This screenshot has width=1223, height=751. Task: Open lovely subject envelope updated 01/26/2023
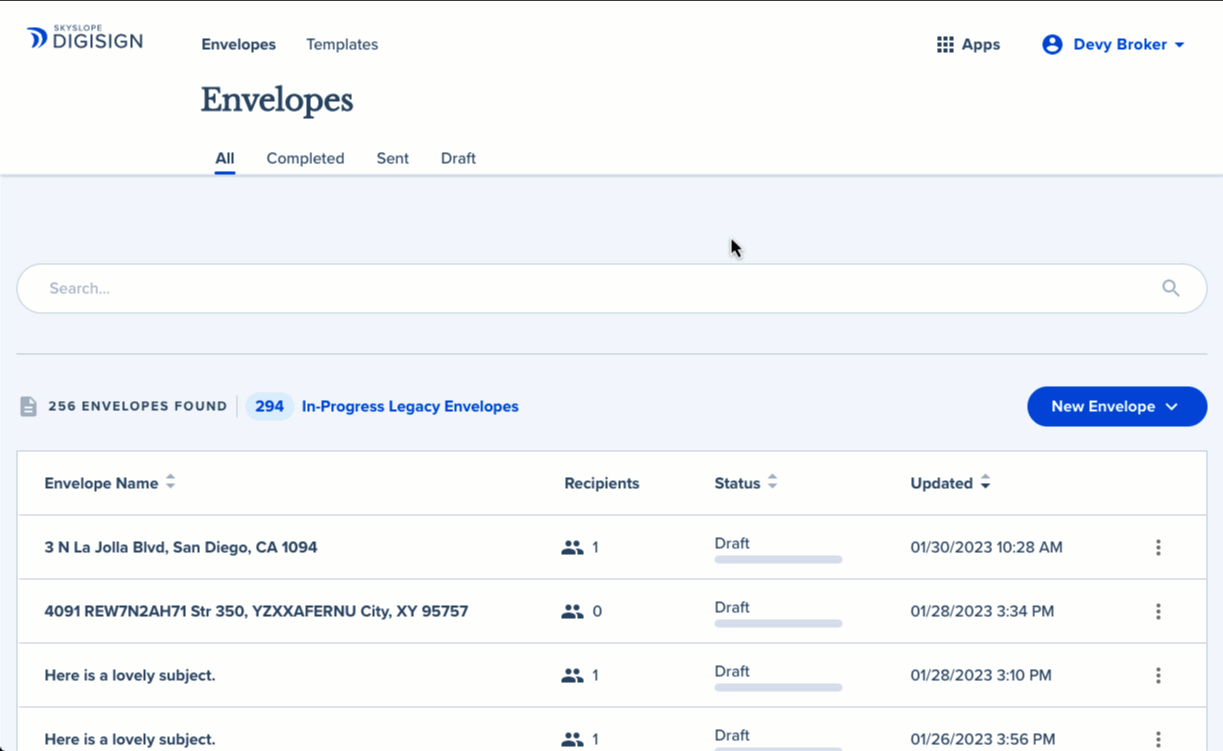click(x=130, y=739)
